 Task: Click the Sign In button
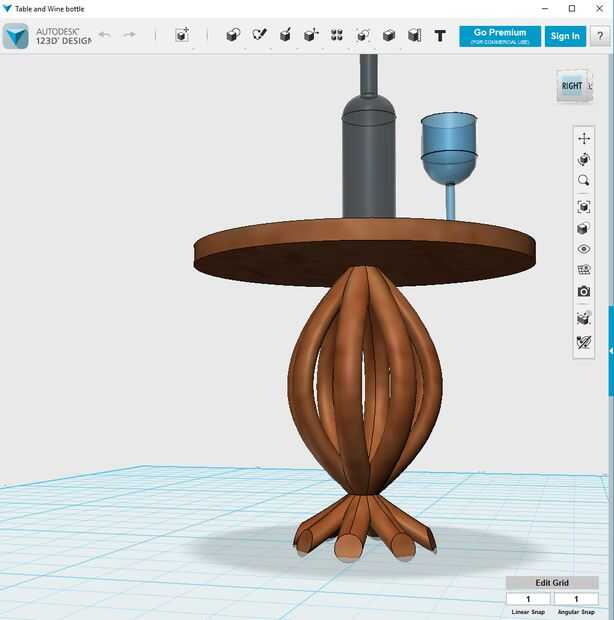click(565, 36)
